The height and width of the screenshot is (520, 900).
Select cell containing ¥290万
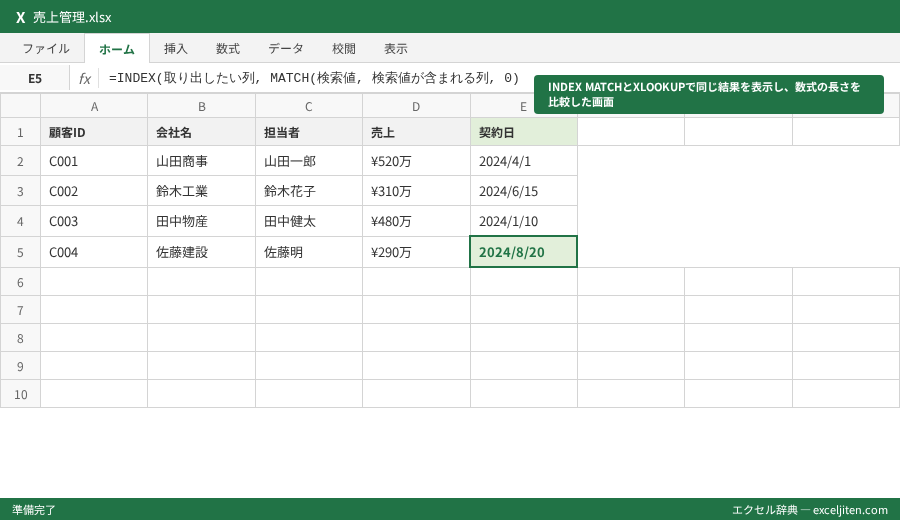click(416, 252)
